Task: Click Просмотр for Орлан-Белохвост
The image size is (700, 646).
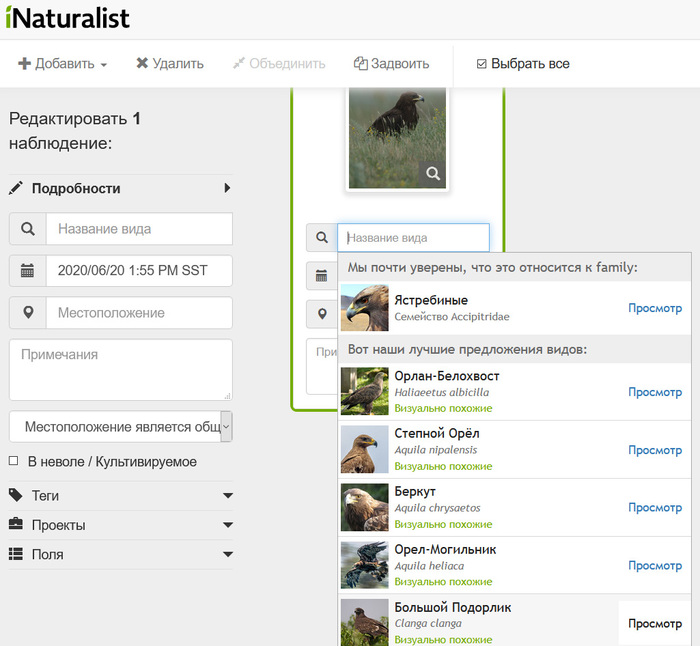Action: point(655,392)
